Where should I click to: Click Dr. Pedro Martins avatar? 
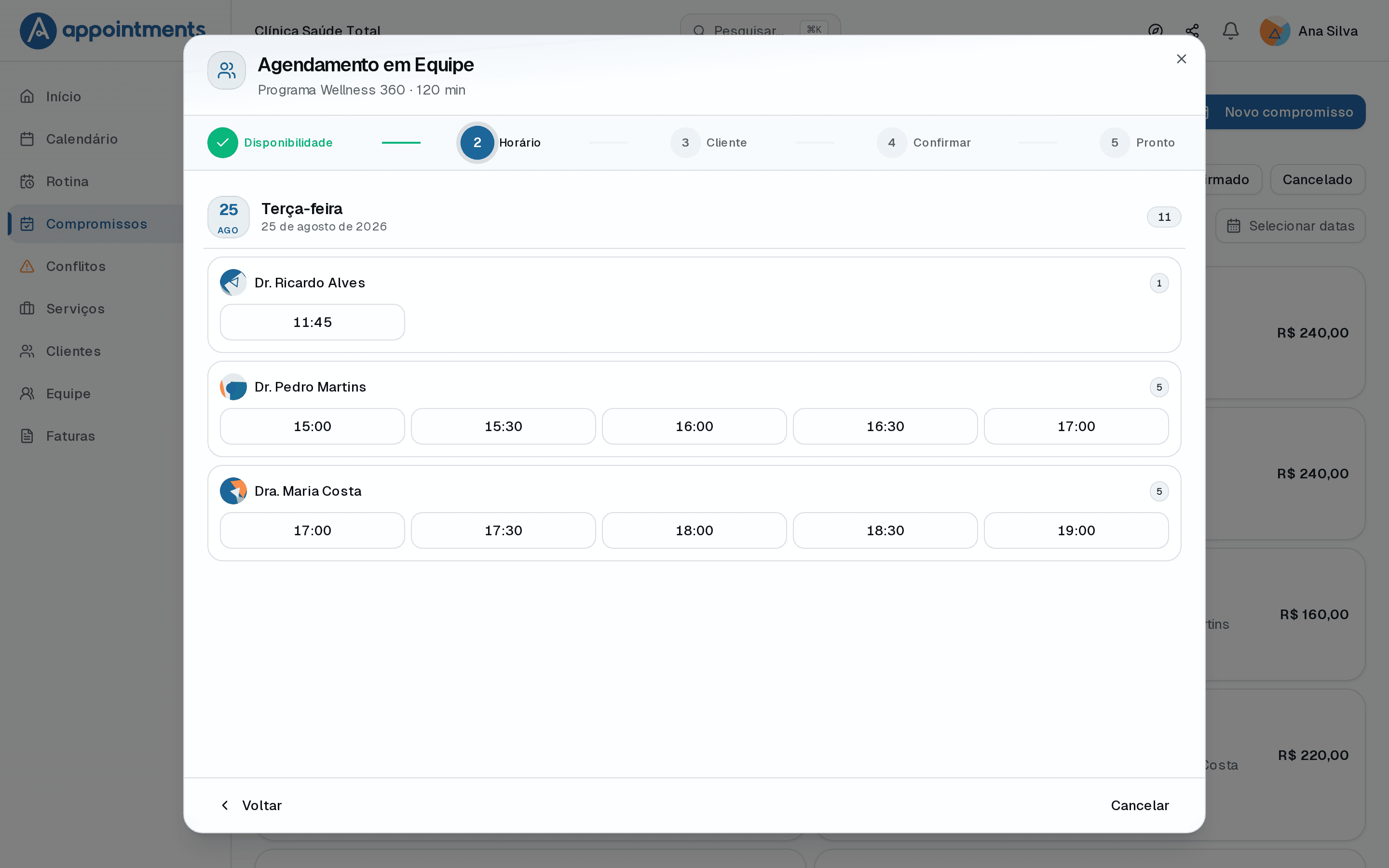[x=233, y=387]
